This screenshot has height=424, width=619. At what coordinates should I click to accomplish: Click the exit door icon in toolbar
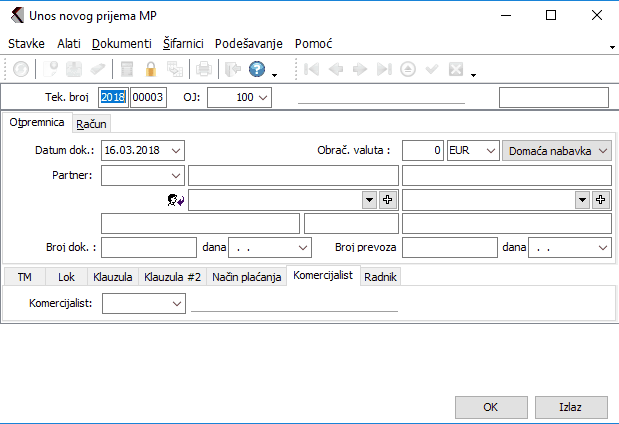coord(230,70)
